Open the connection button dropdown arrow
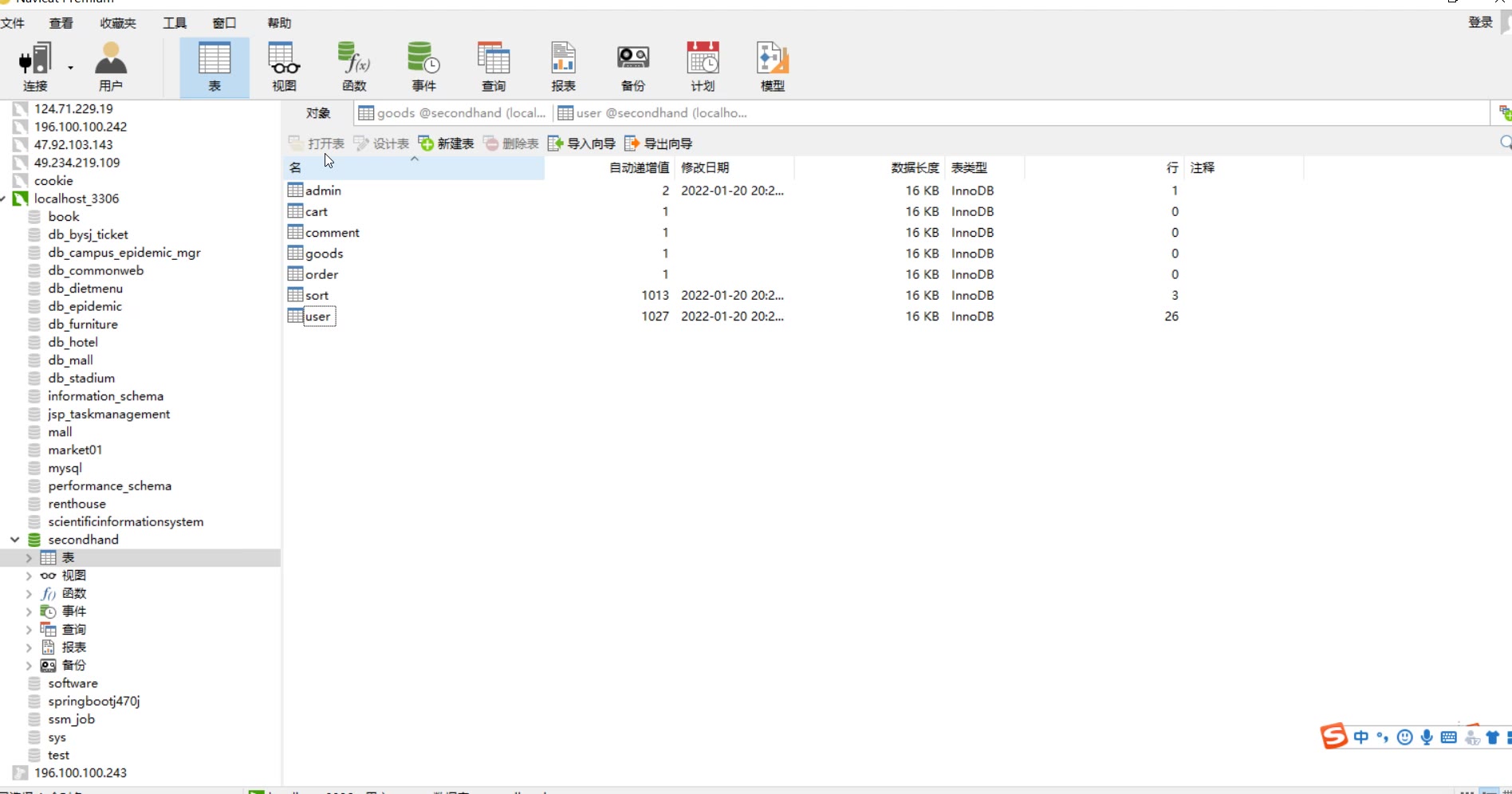Viewport: 1512px width, 794px height. [x=71, y=68]
